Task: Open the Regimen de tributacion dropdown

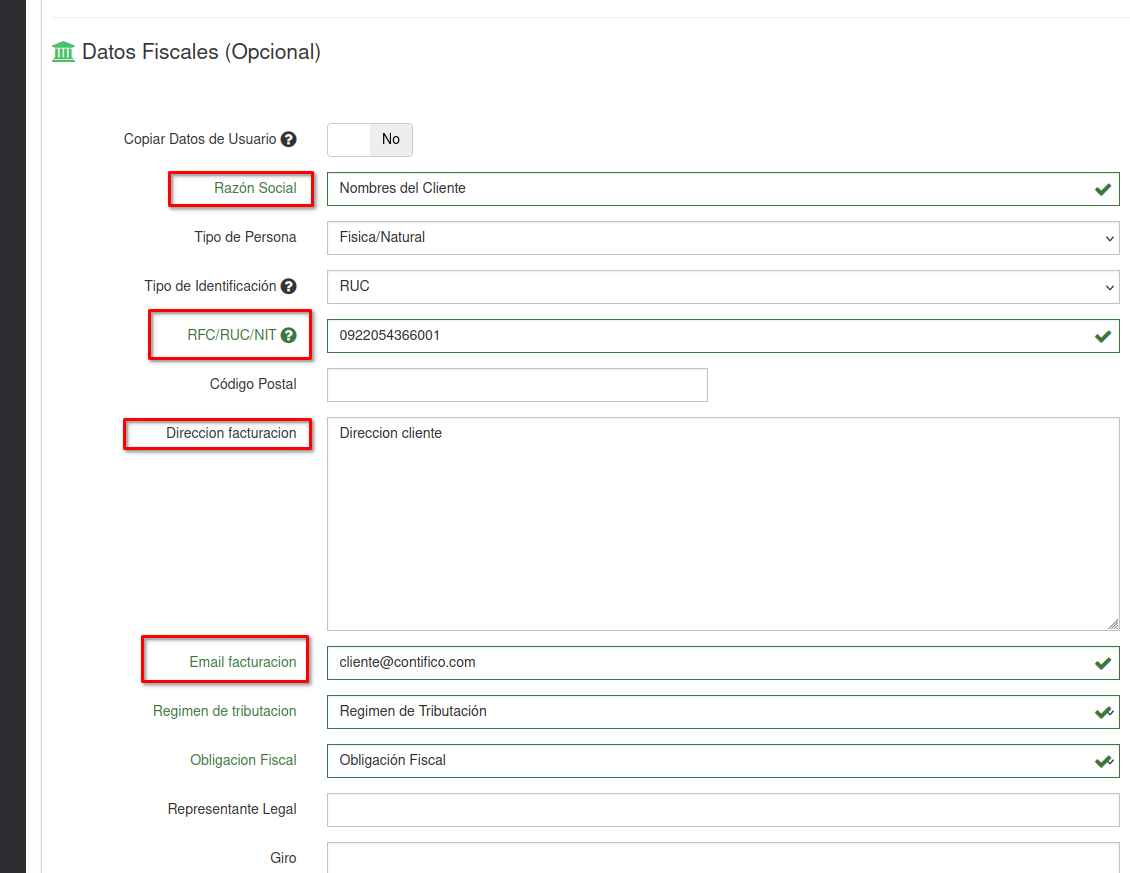Action: pos(722,712)
